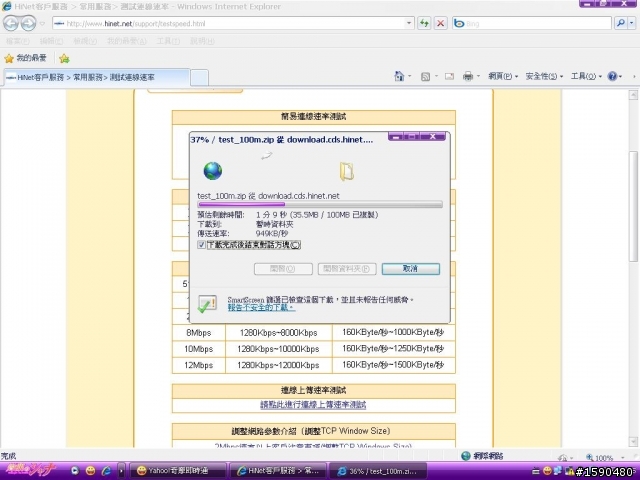Open the 我的最愛(A) menu
The image size is (640, 480).
point(127,41)
